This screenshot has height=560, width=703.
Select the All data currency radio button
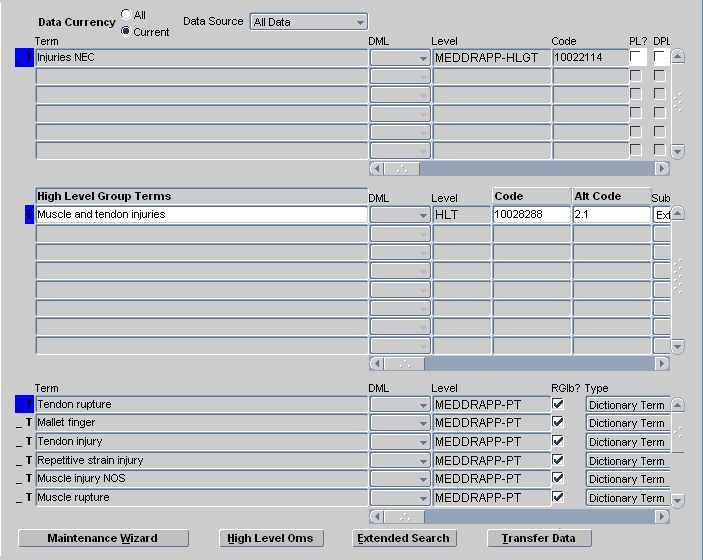[126, 14]
